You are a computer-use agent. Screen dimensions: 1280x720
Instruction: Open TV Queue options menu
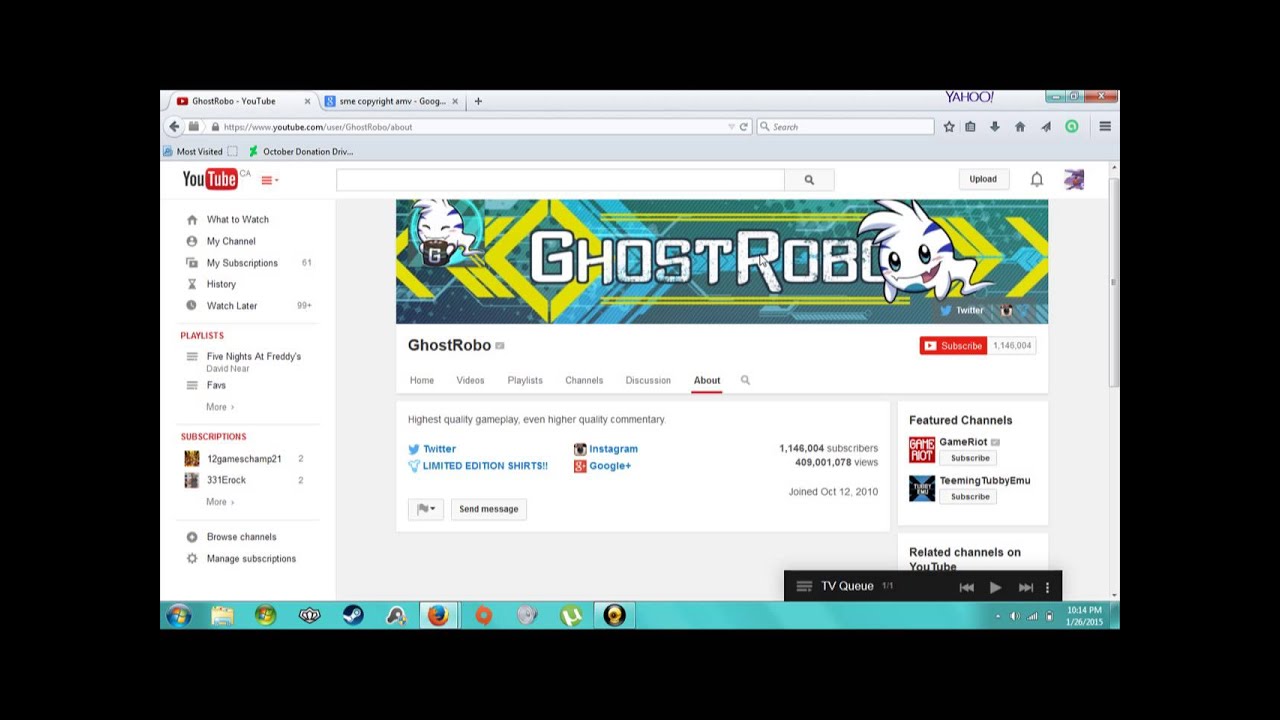tap(1047, 587)
